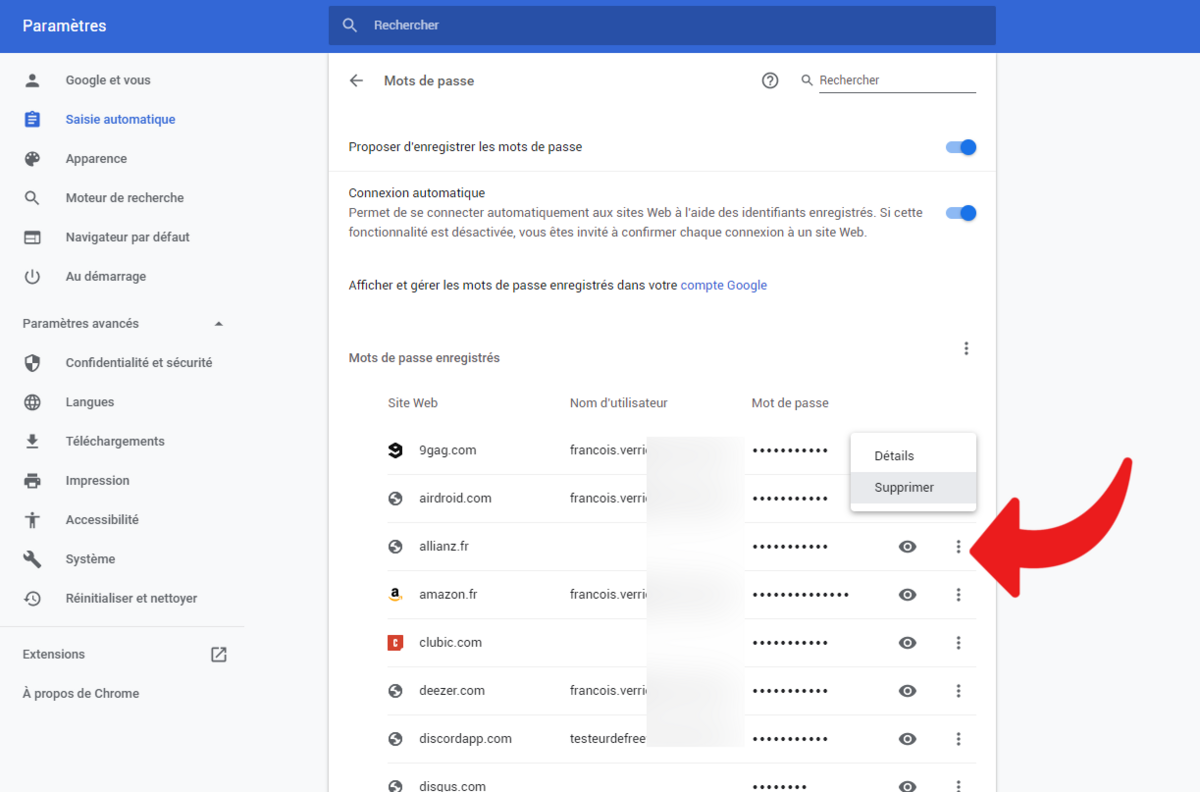Open Google et vous settings section
The width and height of the screenshot is (1200, 792).
pyautogui.click(x=108, y=80)
